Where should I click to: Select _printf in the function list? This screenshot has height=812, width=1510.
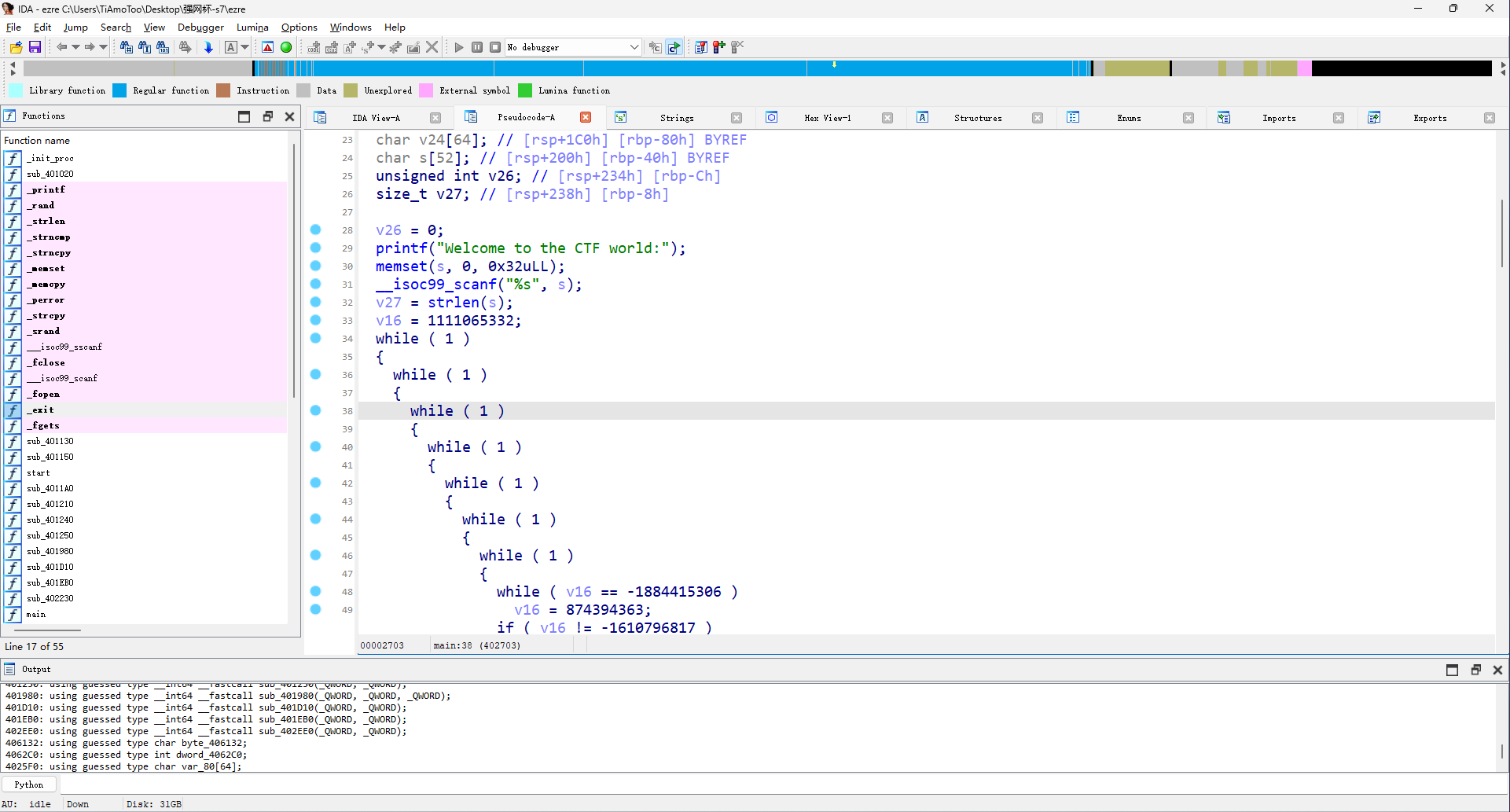[x=145, y=189]
